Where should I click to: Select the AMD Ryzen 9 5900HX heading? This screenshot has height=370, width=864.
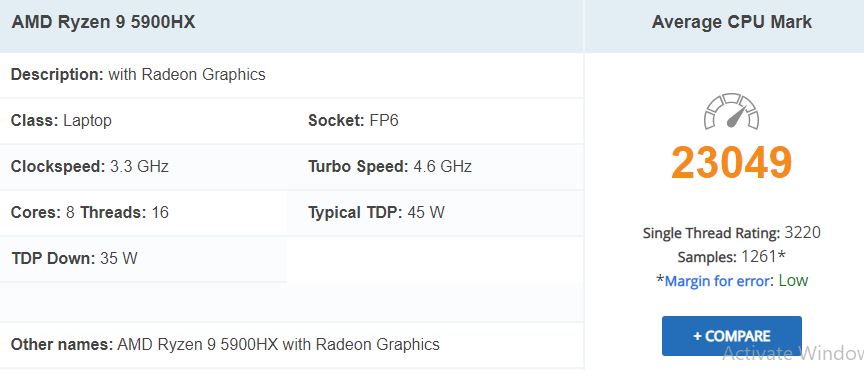(104, 22)
